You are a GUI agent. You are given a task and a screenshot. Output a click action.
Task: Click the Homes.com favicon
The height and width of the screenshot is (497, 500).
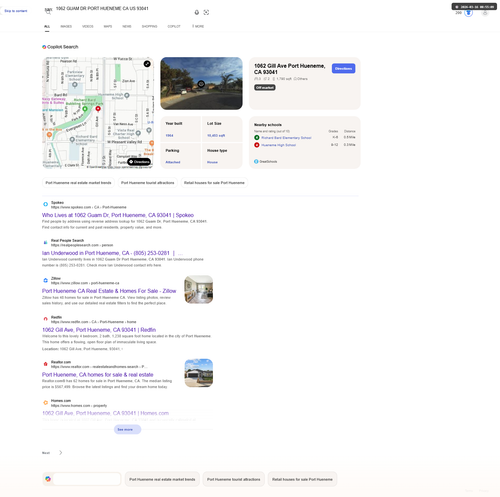[x=46, y=403]
